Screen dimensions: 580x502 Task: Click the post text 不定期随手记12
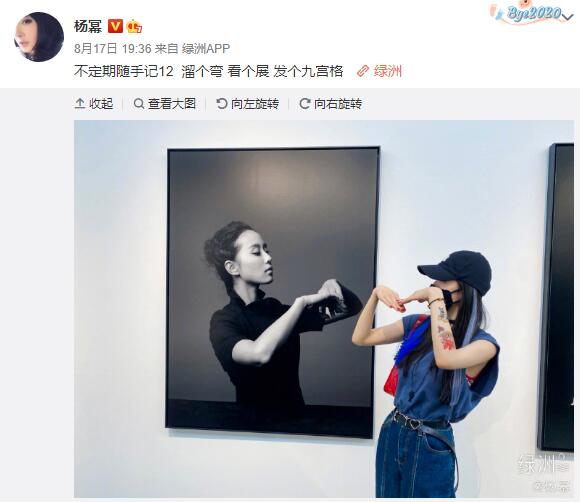coord(124,71)
